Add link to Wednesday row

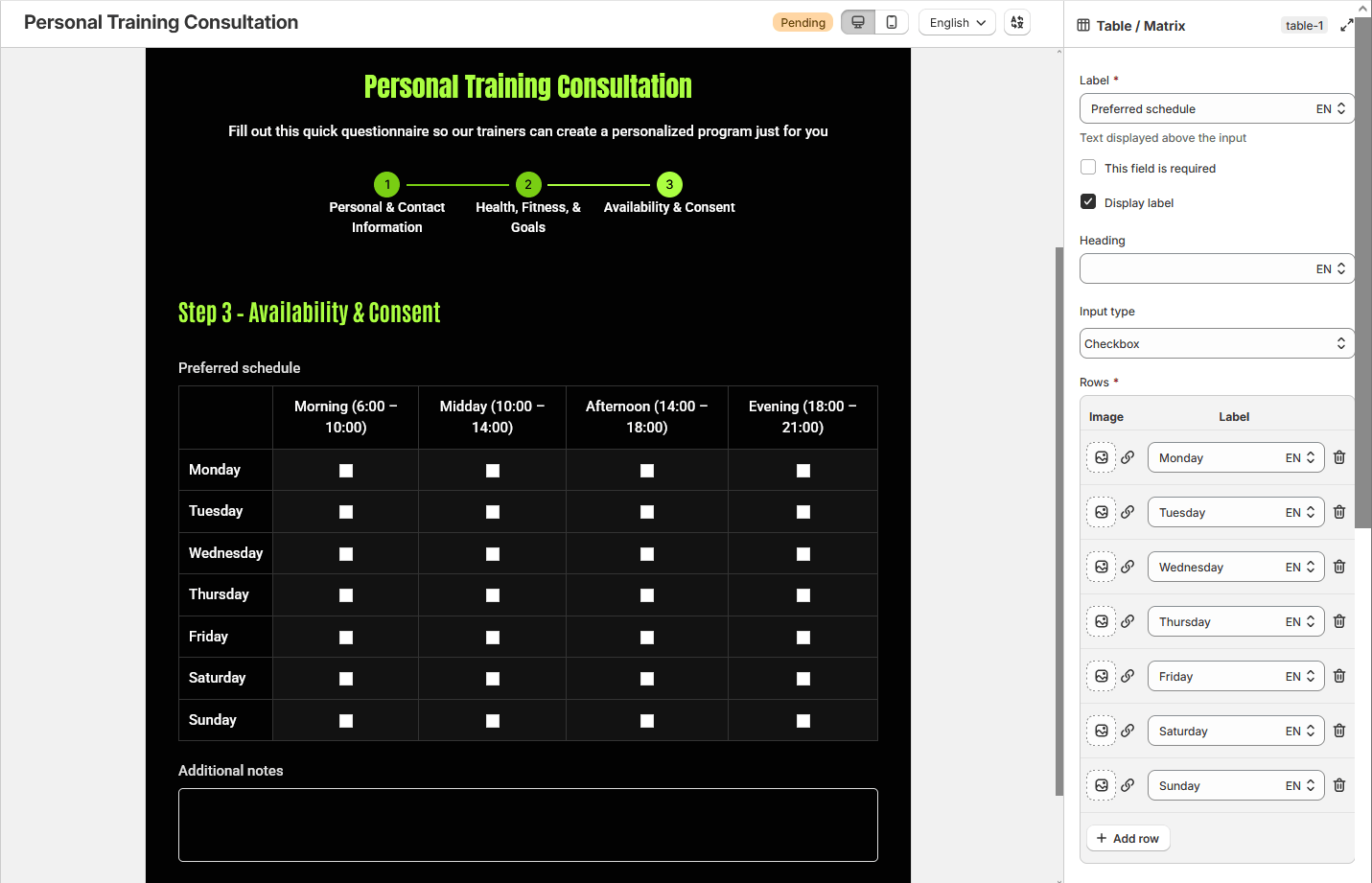(1128, 567)
